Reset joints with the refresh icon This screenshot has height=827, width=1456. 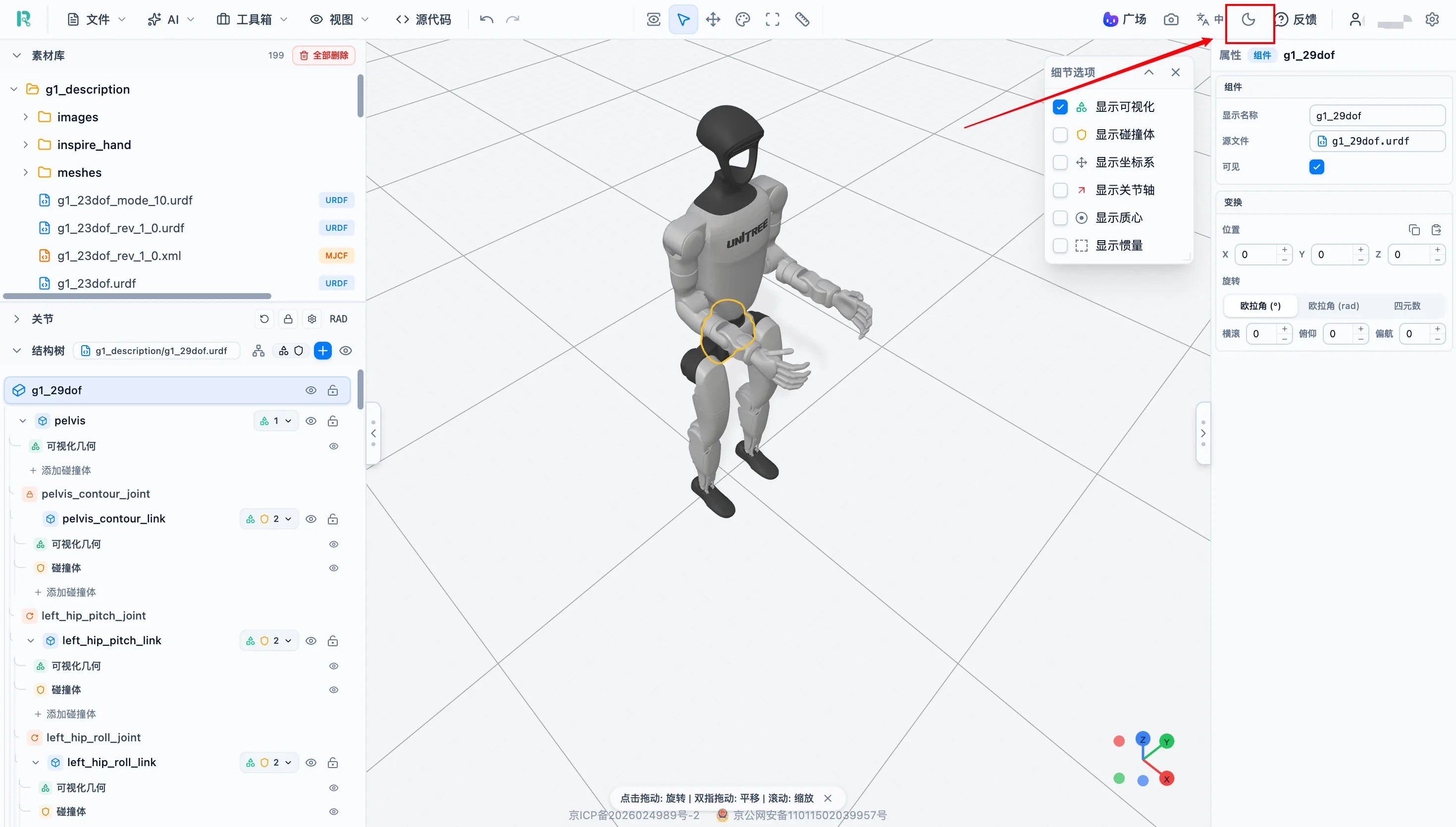(264, 318)
